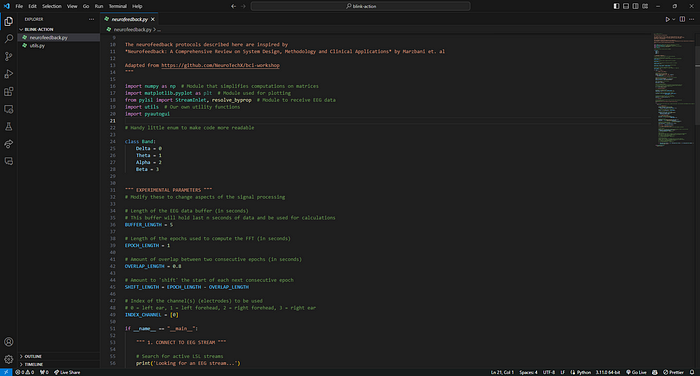Click the BUFFER_LENGTH variable on line 36
Screen dimensions: 700x376
tap(143, 225)
